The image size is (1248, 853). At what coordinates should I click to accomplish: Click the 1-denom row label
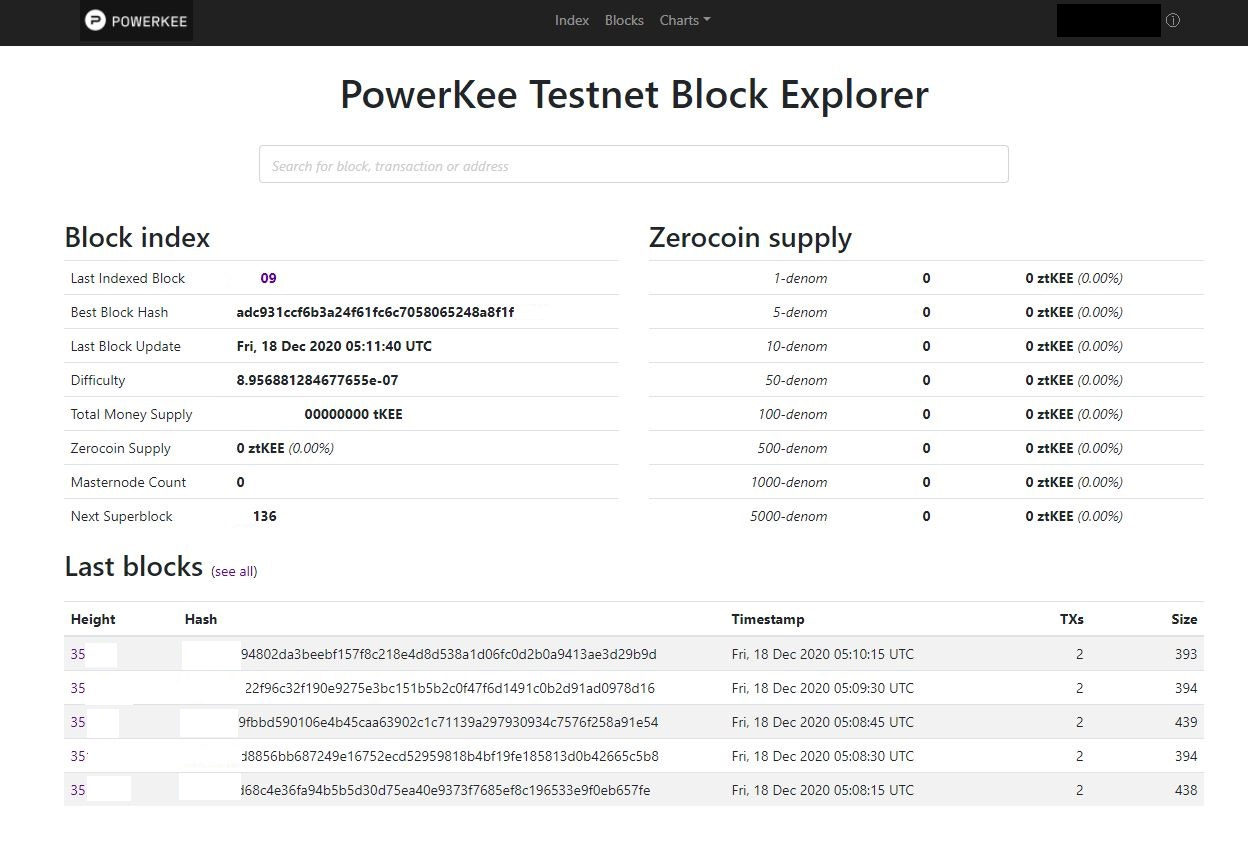click(x=800, y=278)
